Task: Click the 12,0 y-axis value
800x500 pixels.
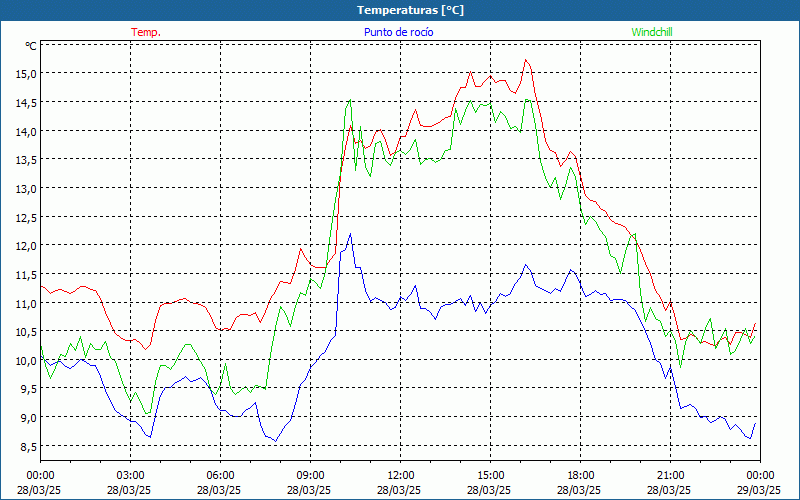Action: [27, 246]
